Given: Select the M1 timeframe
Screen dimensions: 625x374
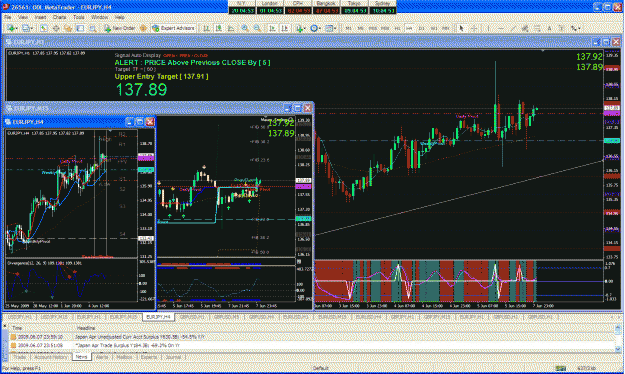Looking at the screenshot, I should [x=348, y=28].
